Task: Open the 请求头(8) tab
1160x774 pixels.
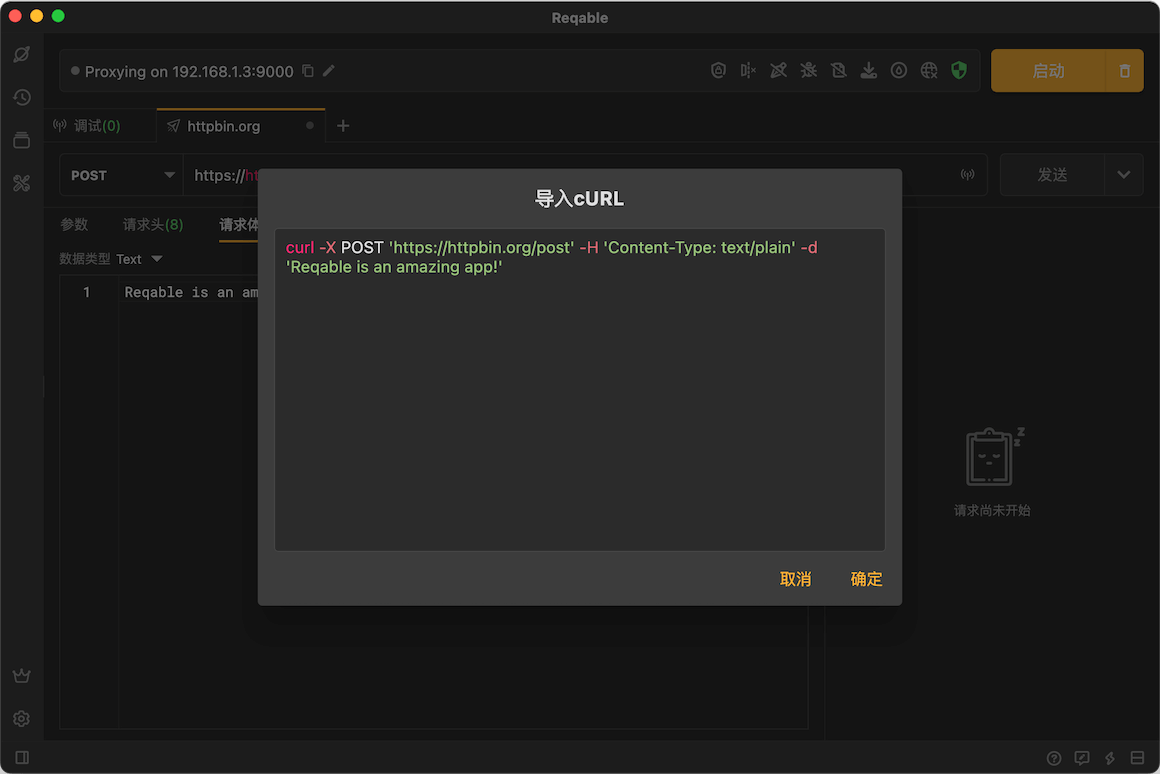Action: coord(153,224)
